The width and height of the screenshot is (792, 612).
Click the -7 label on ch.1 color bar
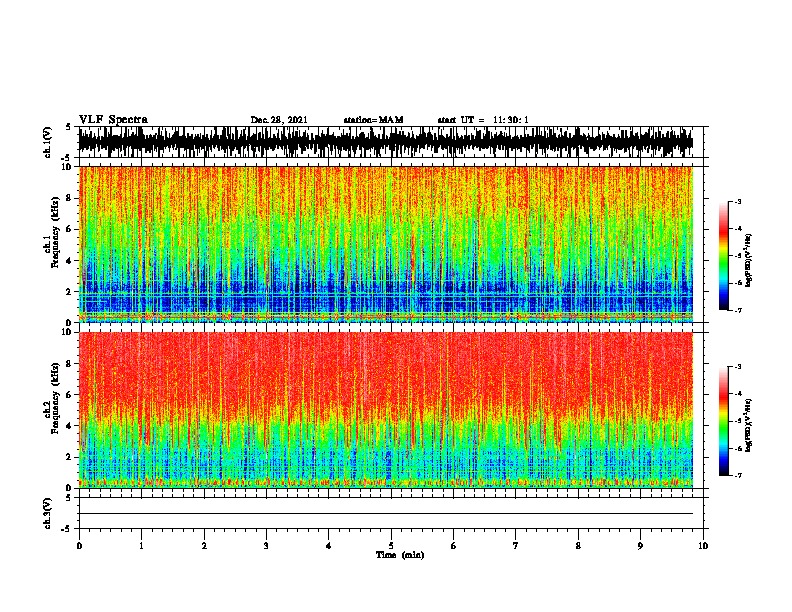click(x=737, y=310)
